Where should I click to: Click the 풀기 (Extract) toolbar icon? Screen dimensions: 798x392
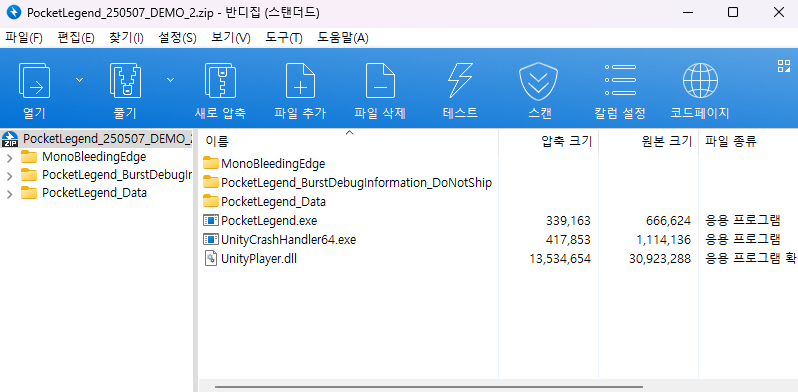point(125,80)
